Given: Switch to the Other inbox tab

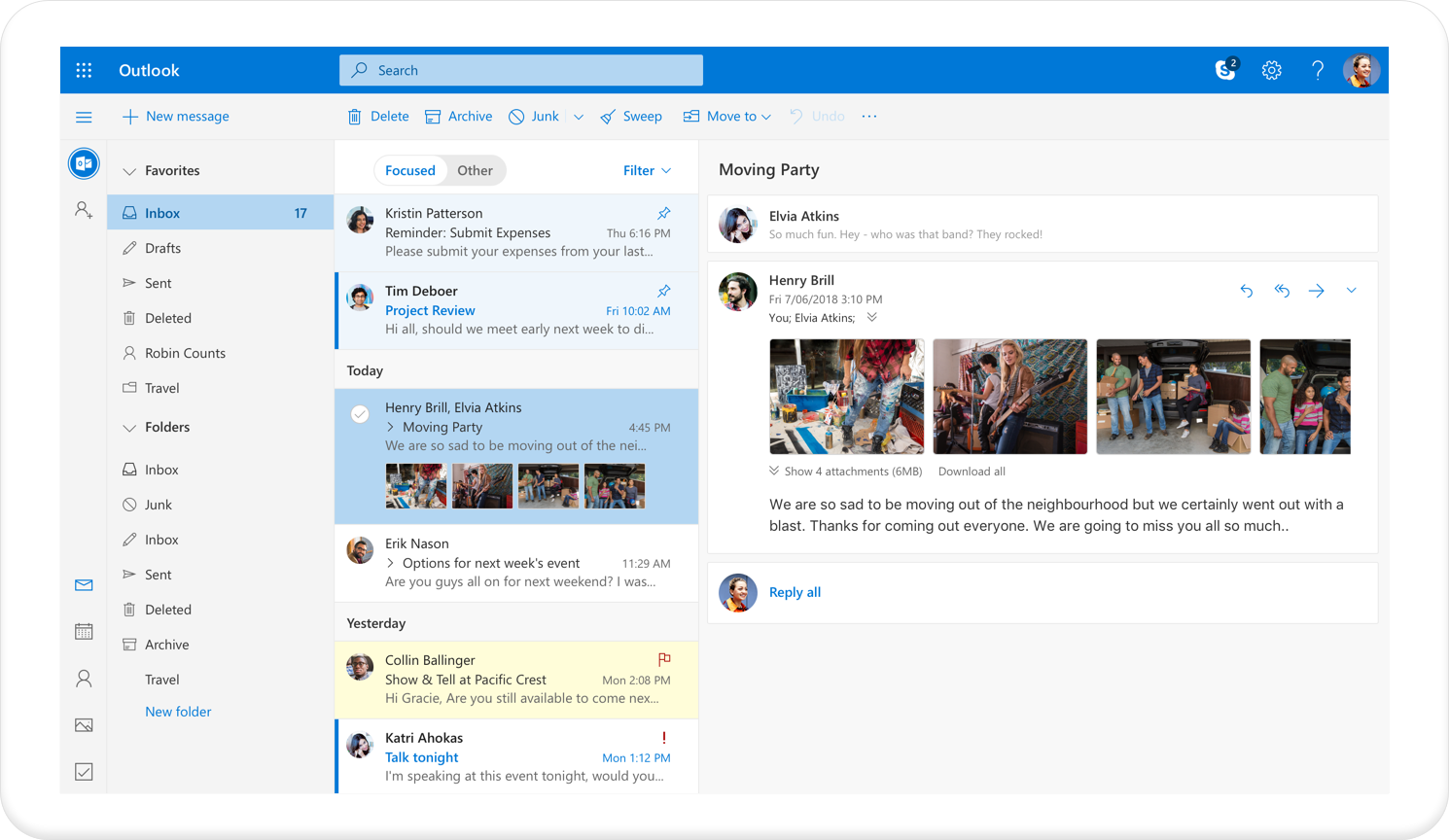Looking at the screenshot, I should (x=475, y=170).
